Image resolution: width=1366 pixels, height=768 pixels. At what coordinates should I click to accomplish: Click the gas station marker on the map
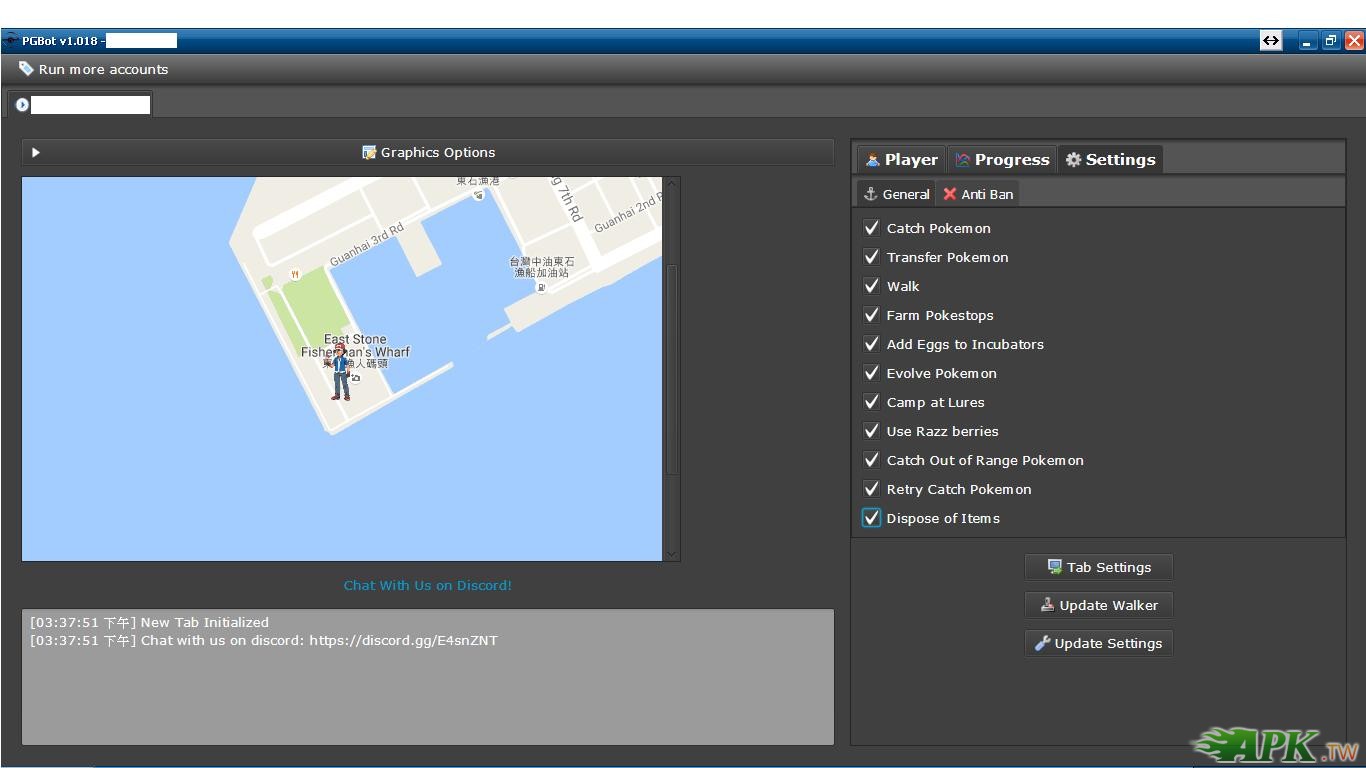coord(541,288)
